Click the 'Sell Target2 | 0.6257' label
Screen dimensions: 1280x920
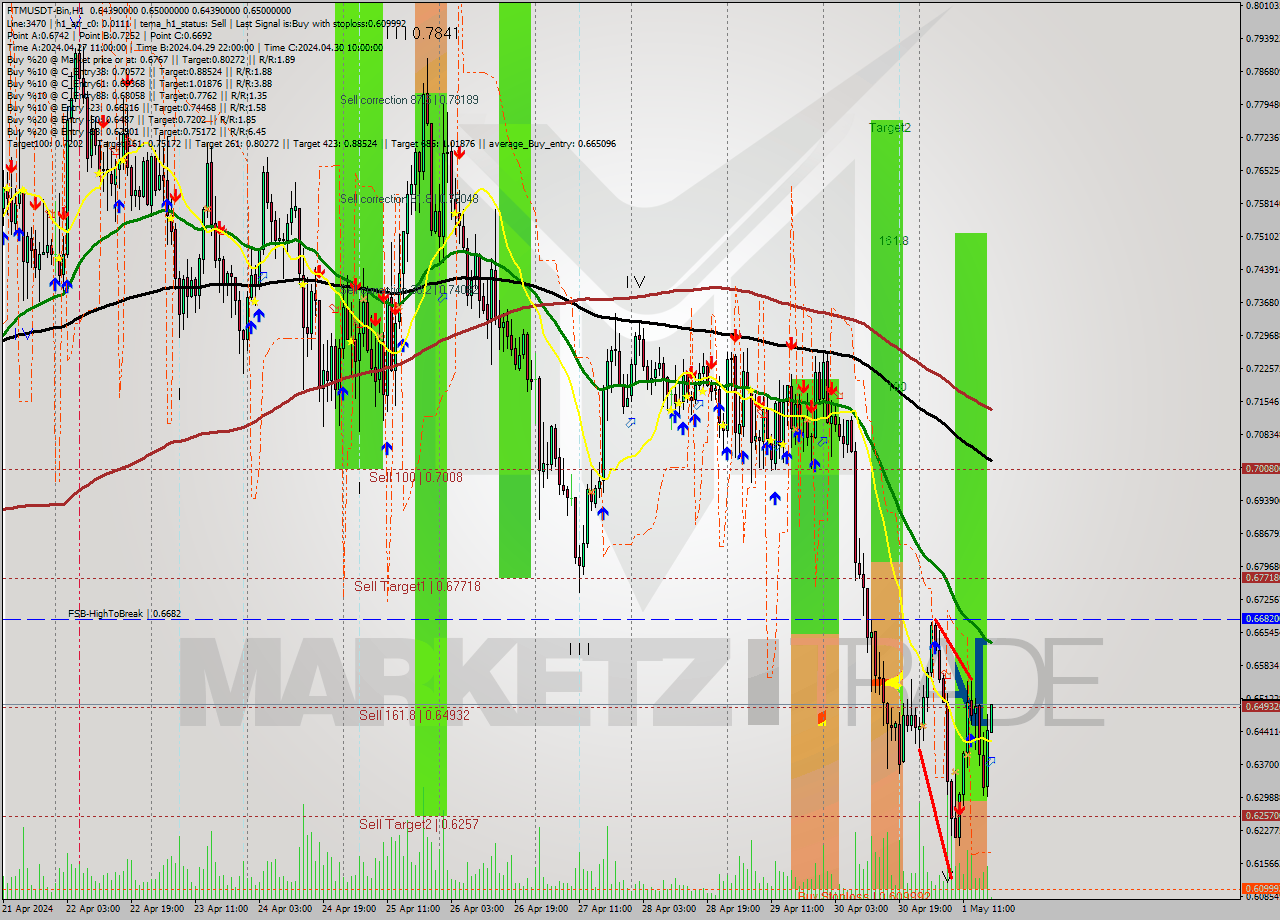pos(419,824)
